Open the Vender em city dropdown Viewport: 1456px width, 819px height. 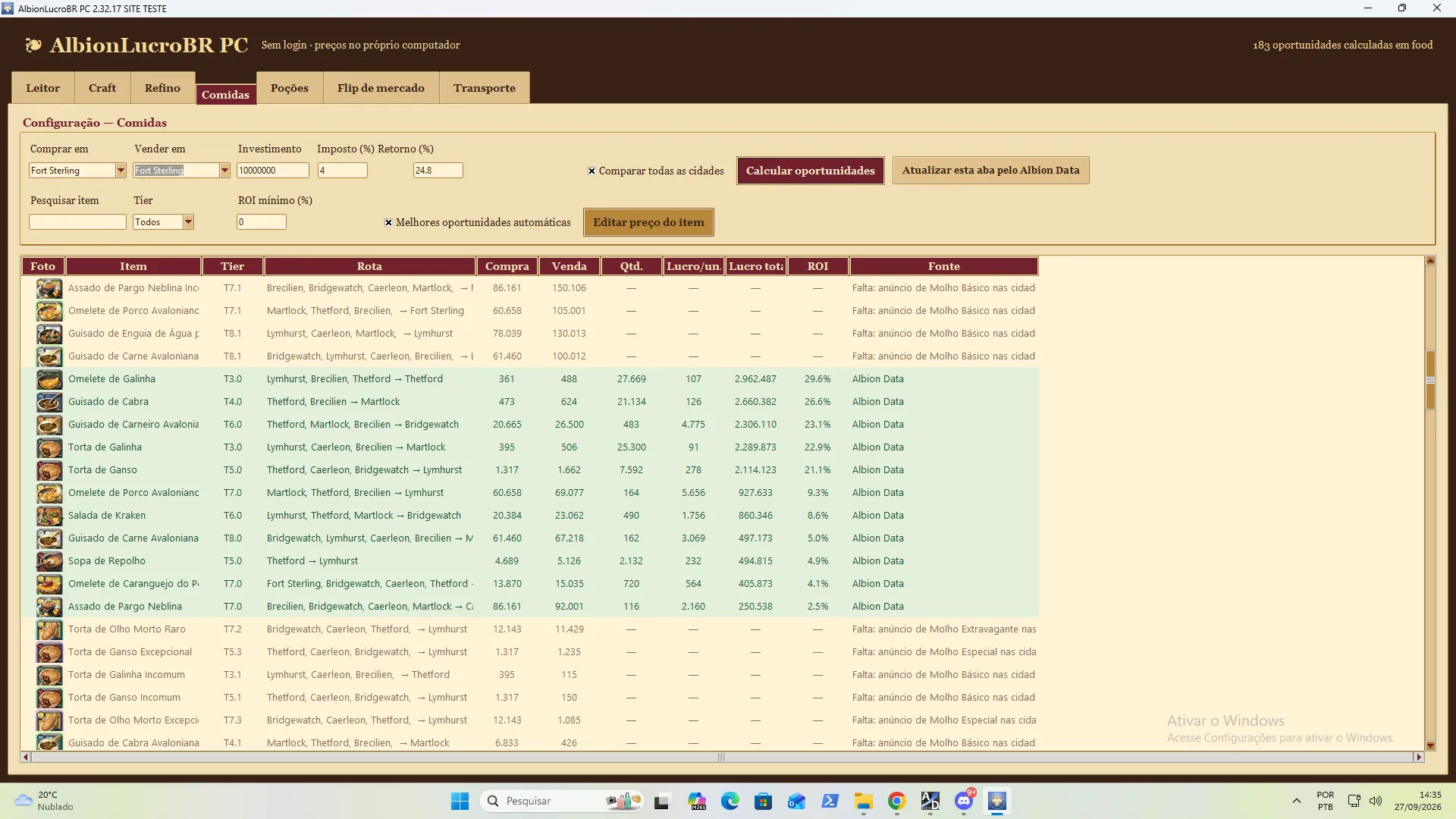click(x=224, y=171)
